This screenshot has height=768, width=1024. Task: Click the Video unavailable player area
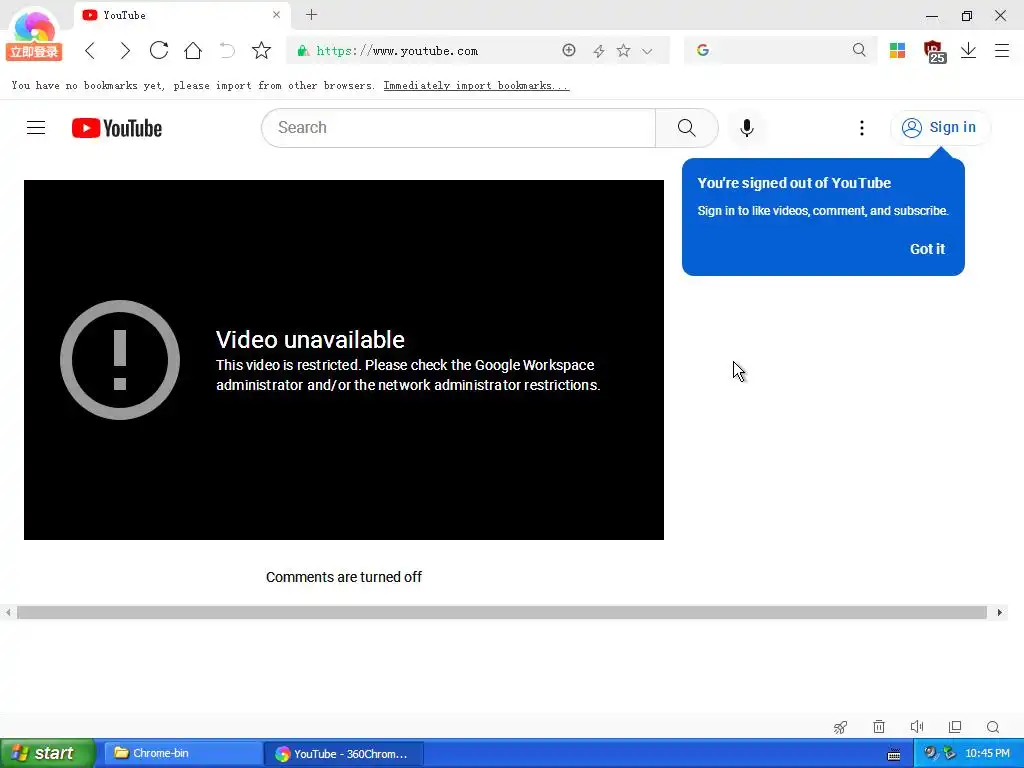click(x=344, y=360)
